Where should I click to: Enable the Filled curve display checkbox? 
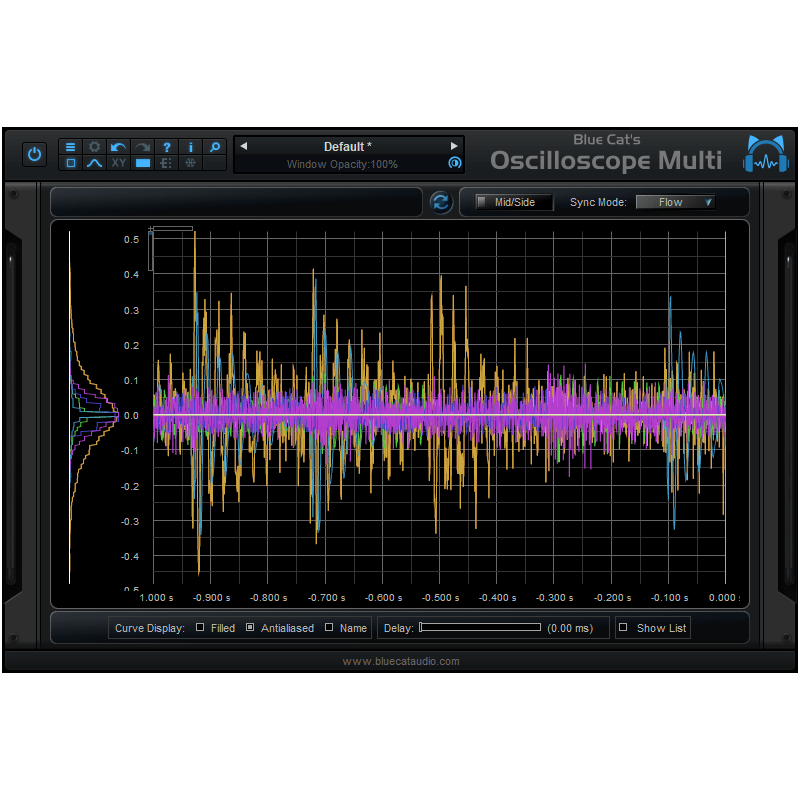(x=200, y=627)
